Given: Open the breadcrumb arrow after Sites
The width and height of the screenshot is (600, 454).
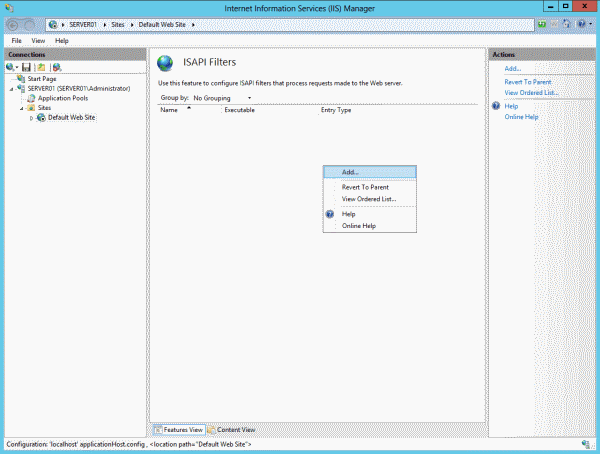Looking at the screenshot, I should (x=132, y=25).
